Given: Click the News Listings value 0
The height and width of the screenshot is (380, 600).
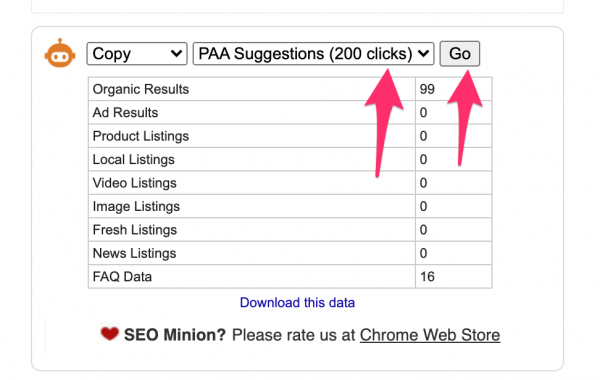Looking at the screenshot, I should tap(423, 253).
